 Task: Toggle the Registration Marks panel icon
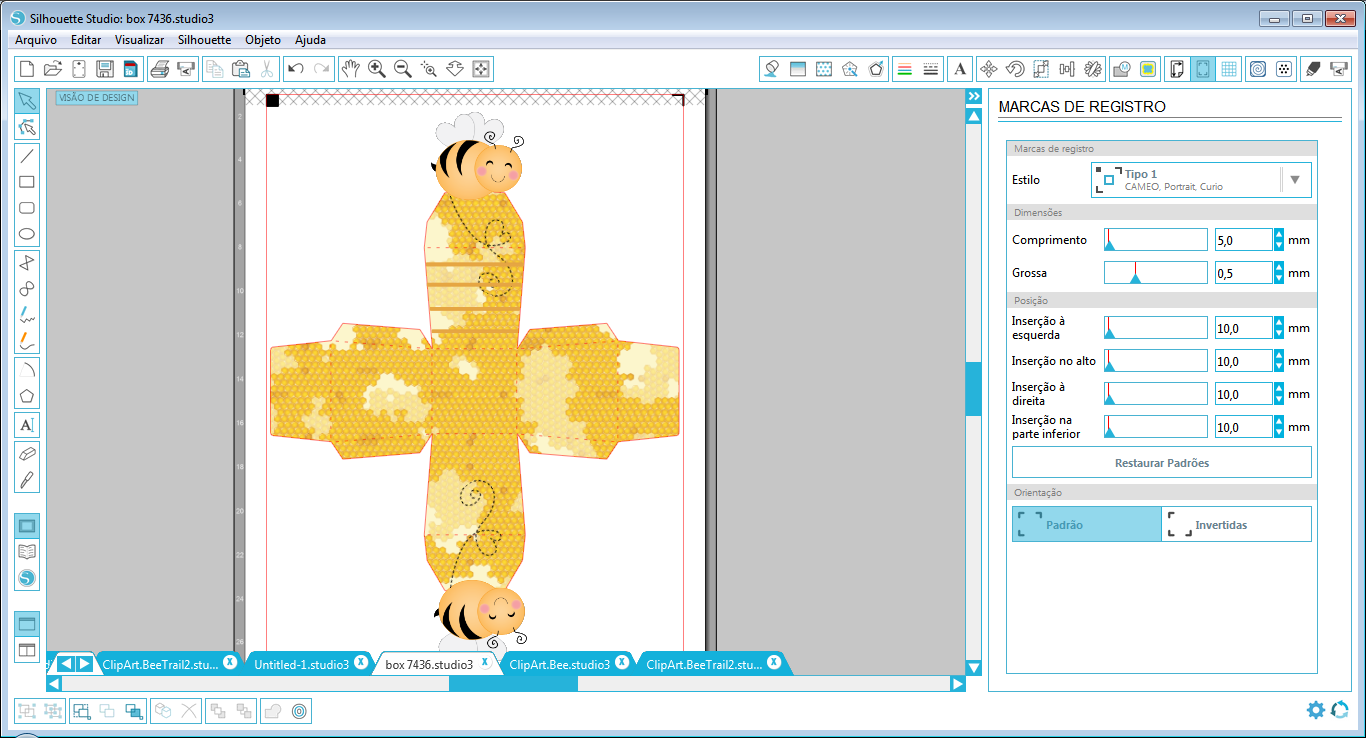click(1203, 69)
